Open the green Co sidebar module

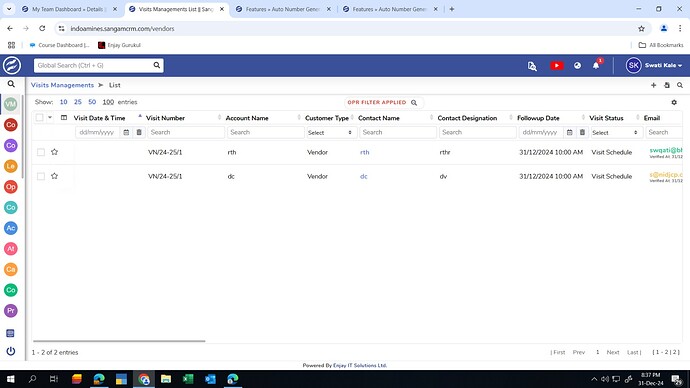pos(11,290)
